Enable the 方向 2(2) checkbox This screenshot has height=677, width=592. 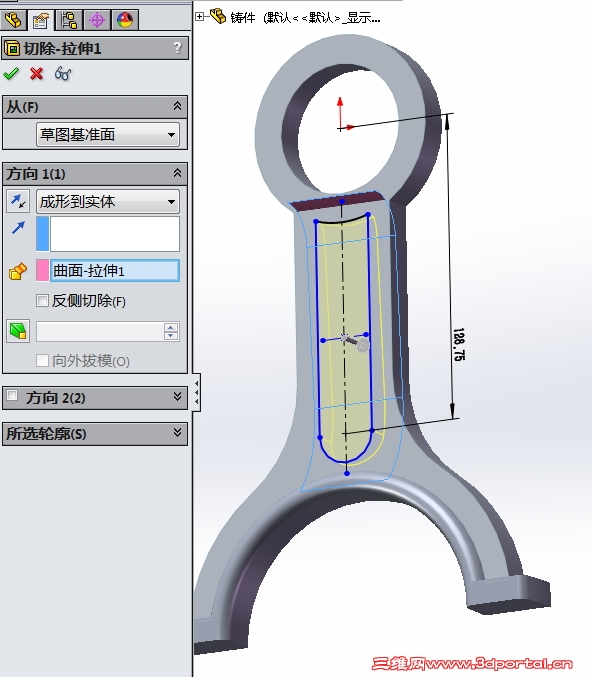click(12, 395)
